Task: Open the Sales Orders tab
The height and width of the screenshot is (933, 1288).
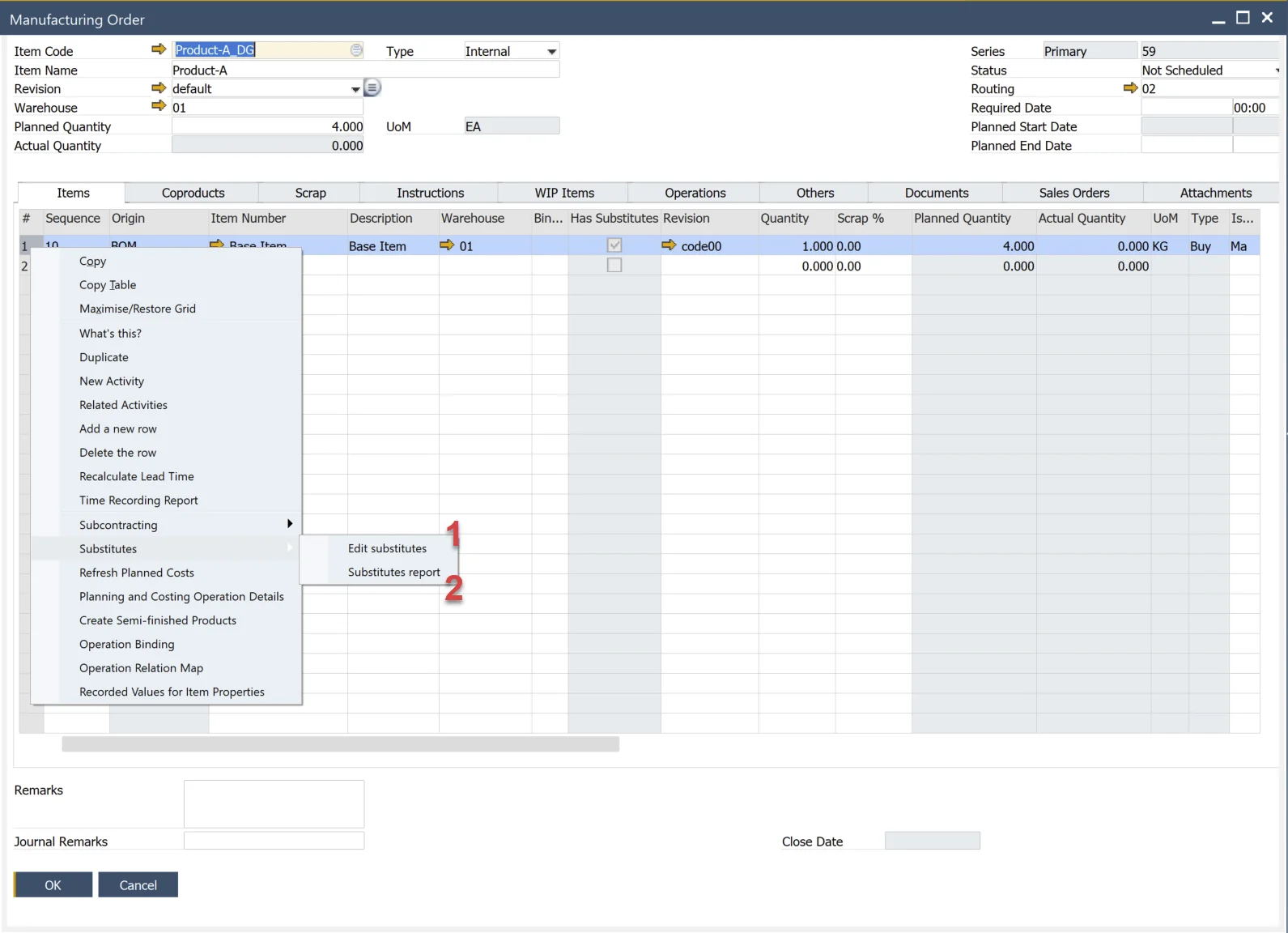Action: [x=1073, y=193]
